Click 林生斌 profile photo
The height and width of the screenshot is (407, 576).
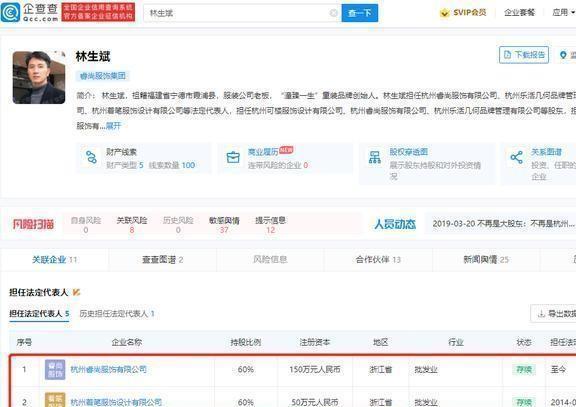point(39,78)
